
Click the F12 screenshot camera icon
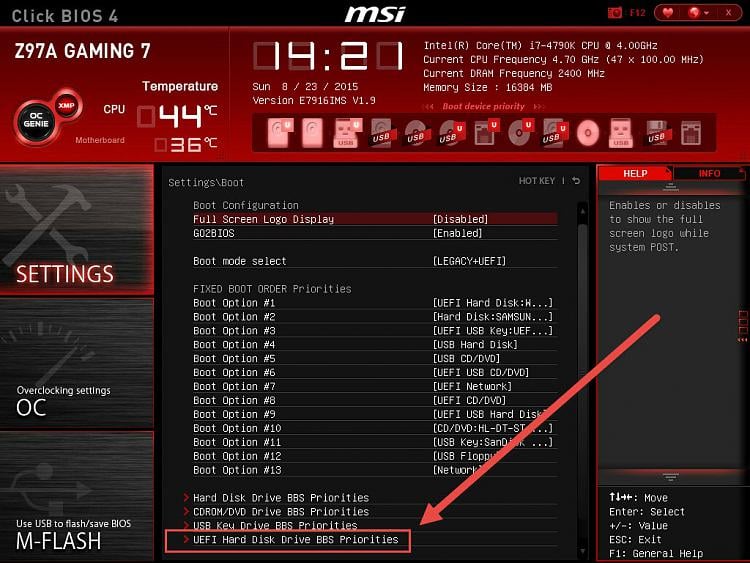tap(615, 13)
